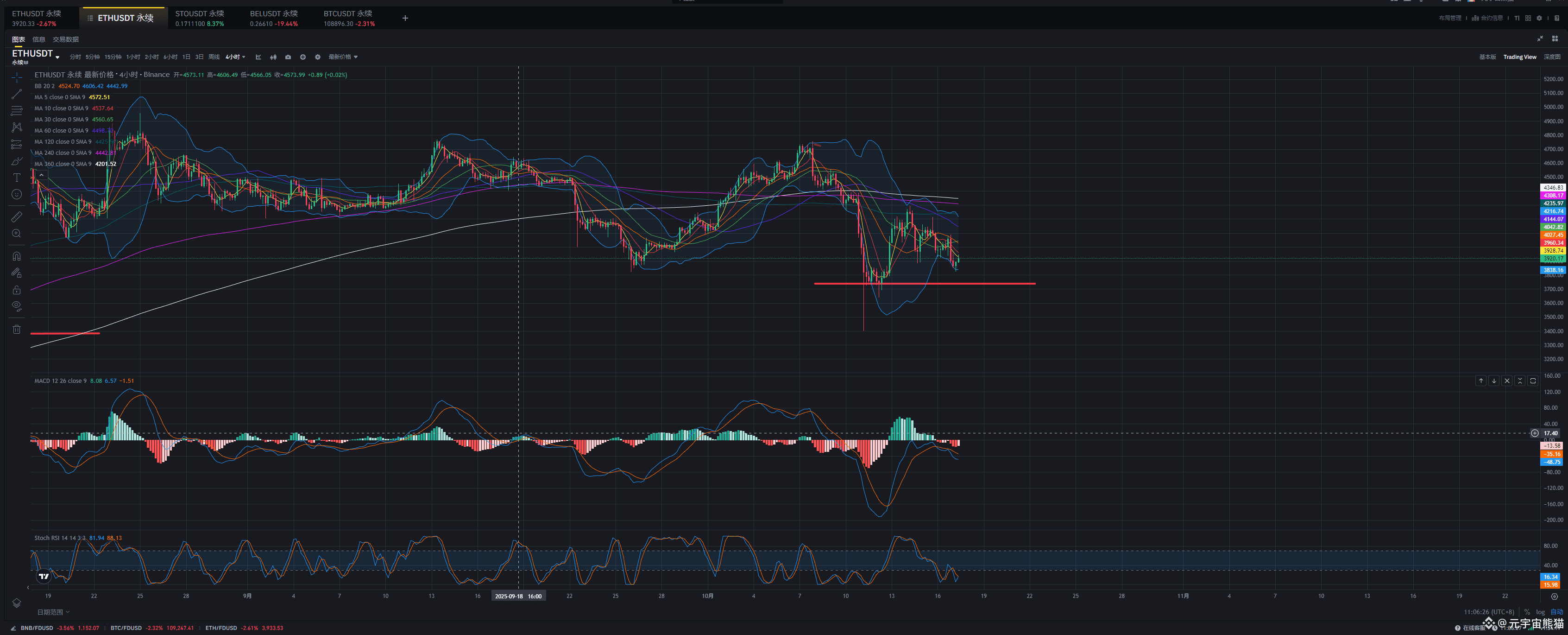Switch chart to Trading View mode
The width and height of the screenshot is (1568, 635).
pos(1519,57)
